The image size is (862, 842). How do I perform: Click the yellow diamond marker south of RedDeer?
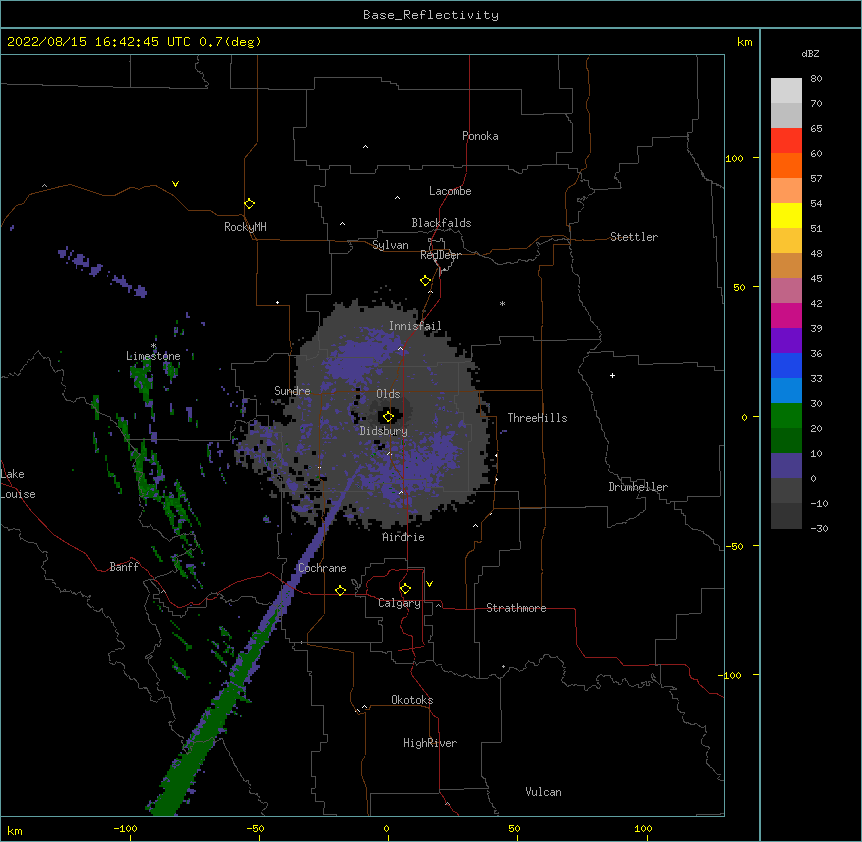point(425,281)
